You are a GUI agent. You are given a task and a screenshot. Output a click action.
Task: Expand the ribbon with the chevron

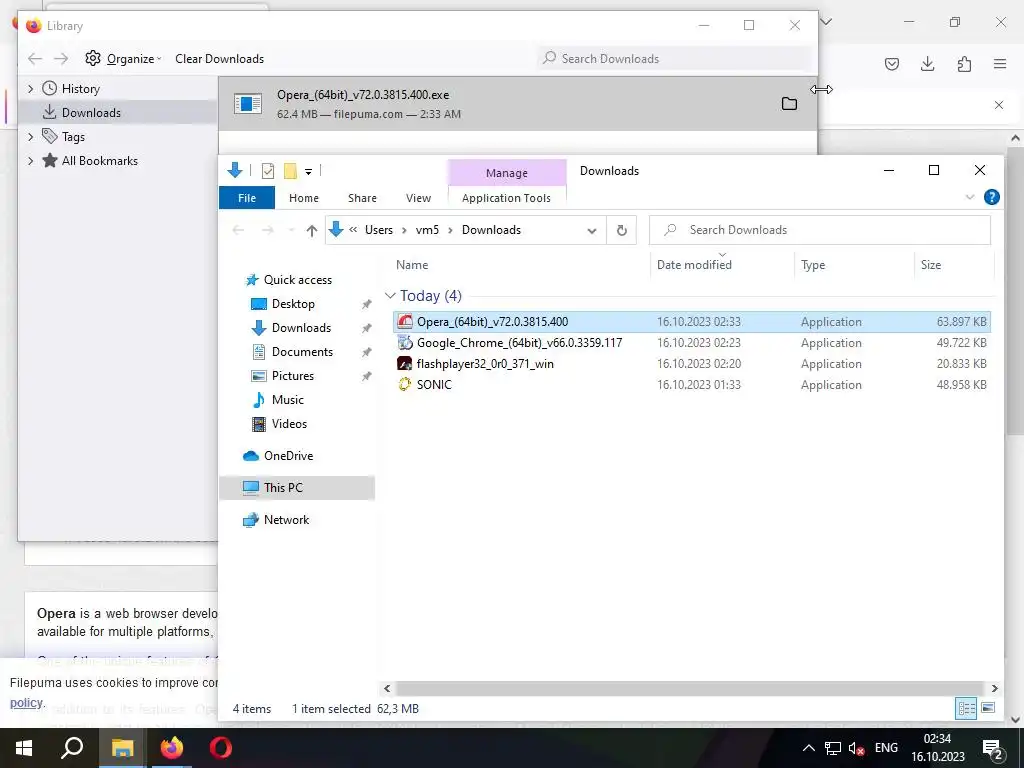(x=970, y=197)
